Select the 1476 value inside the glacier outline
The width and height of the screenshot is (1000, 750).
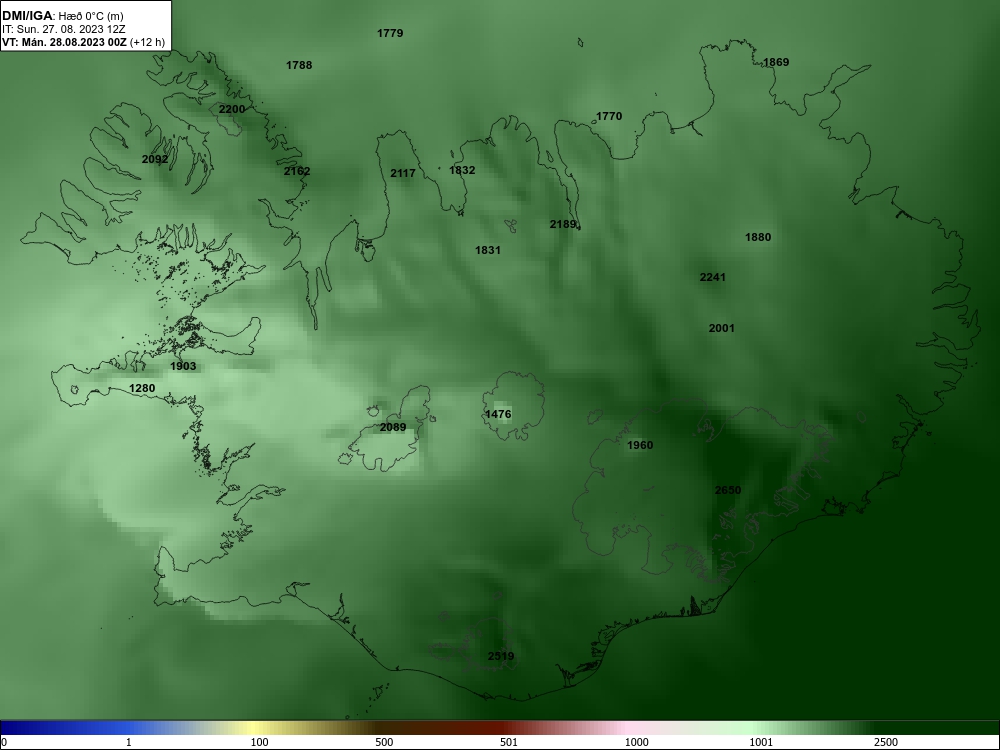click(498, 414)
